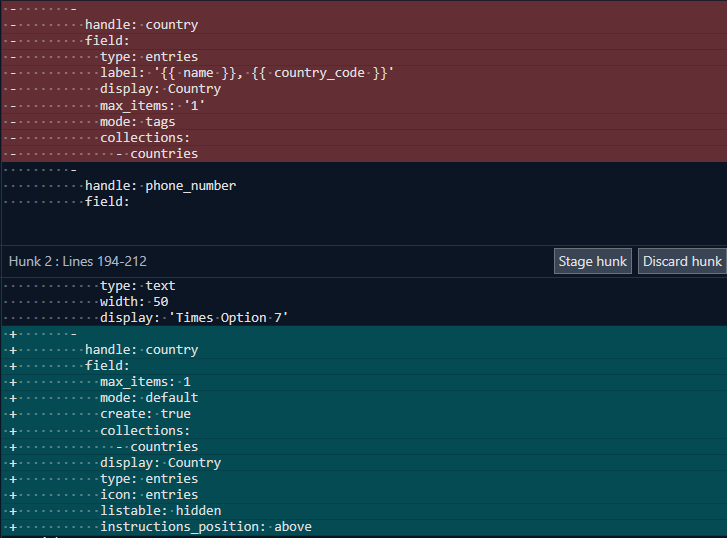Click removed line 'display: Country'

pyautogui.click(x=364, y=89)
